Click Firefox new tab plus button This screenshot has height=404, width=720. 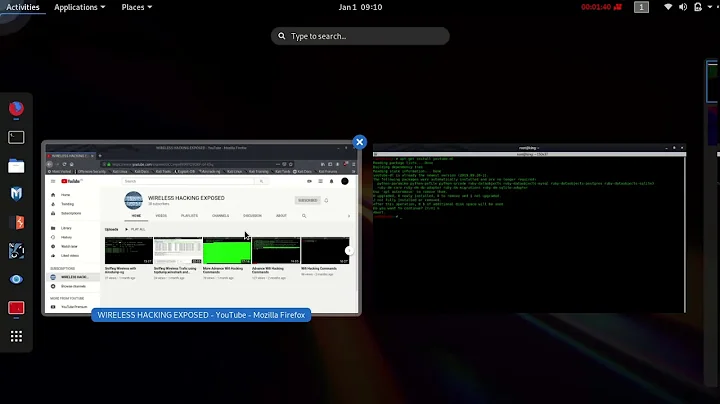pyautogui.click(x=100, y=156)
